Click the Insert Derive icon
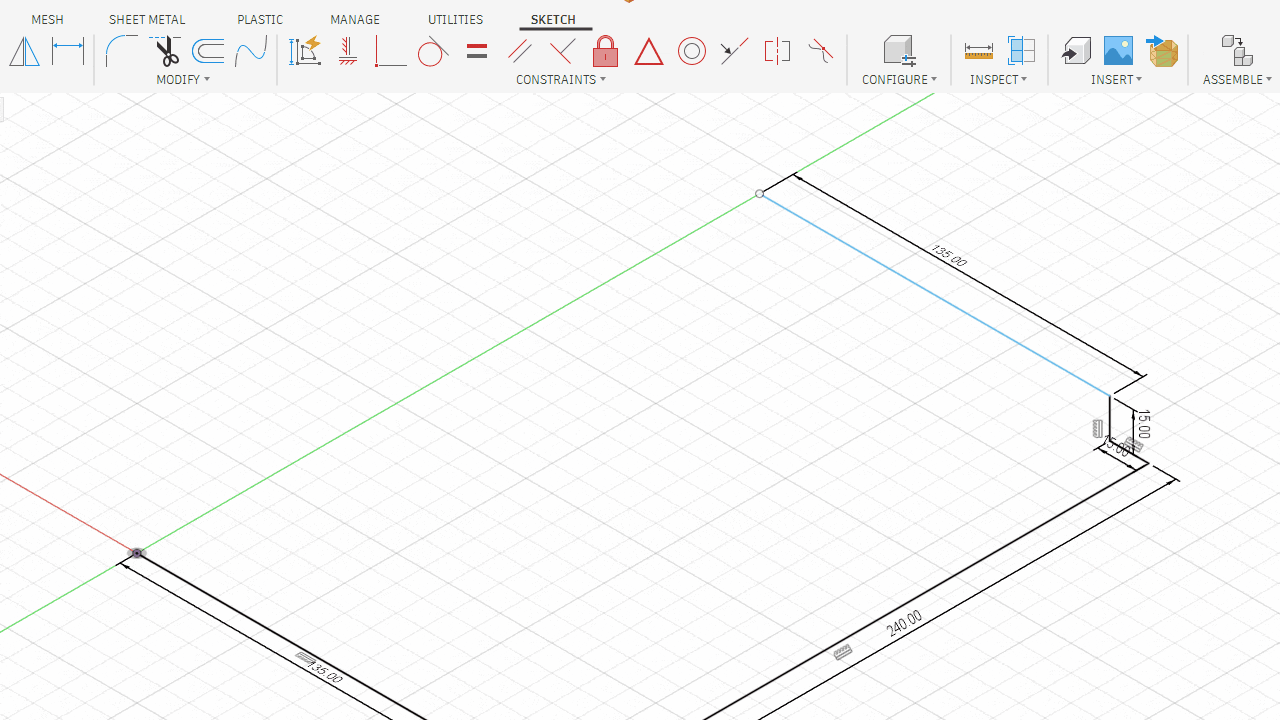The image size is (1280, 720). coord(1076,51)
